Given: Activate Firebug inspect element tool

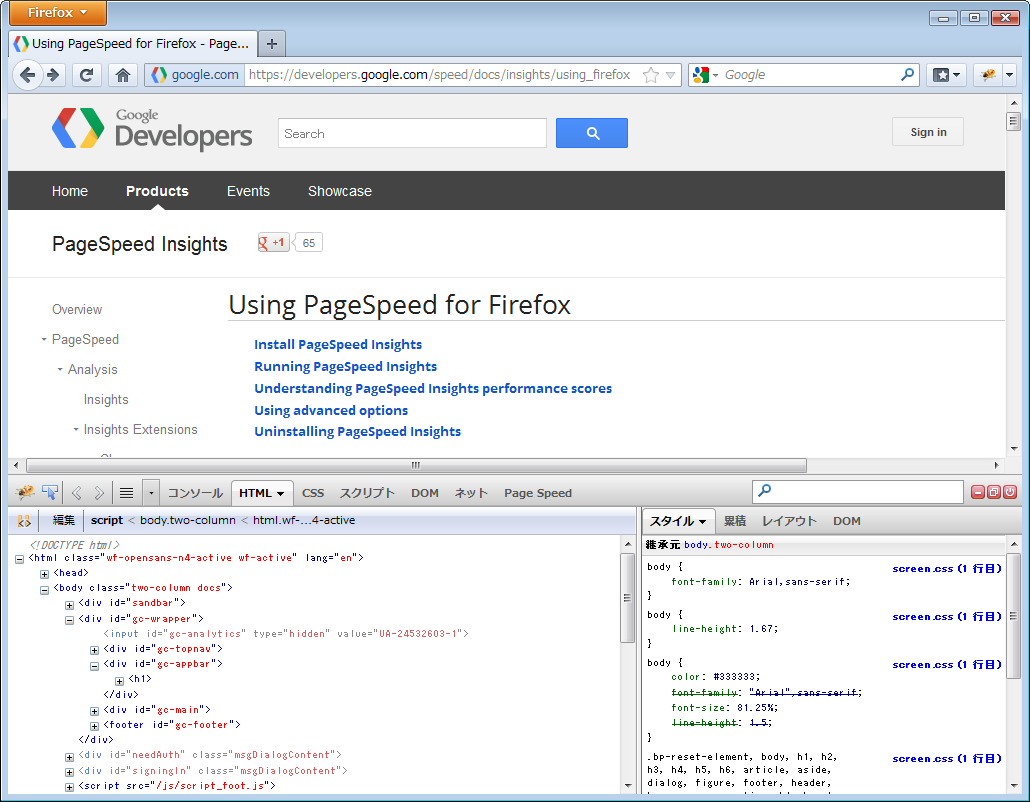Looking at the screenshot, I should (50, 492).
